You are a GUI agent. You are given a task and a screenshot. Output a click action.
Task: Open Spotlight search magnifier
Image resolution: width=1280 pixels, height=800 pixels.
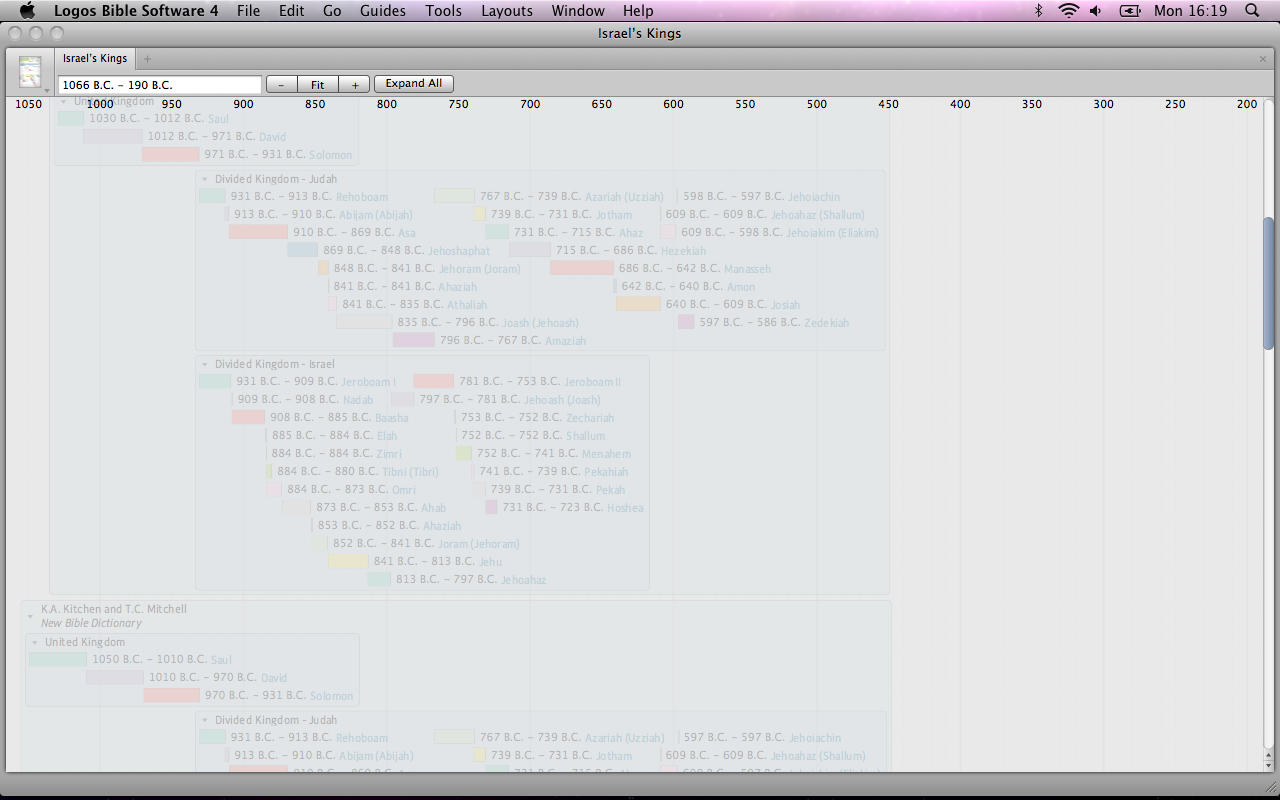[1252, 11]
